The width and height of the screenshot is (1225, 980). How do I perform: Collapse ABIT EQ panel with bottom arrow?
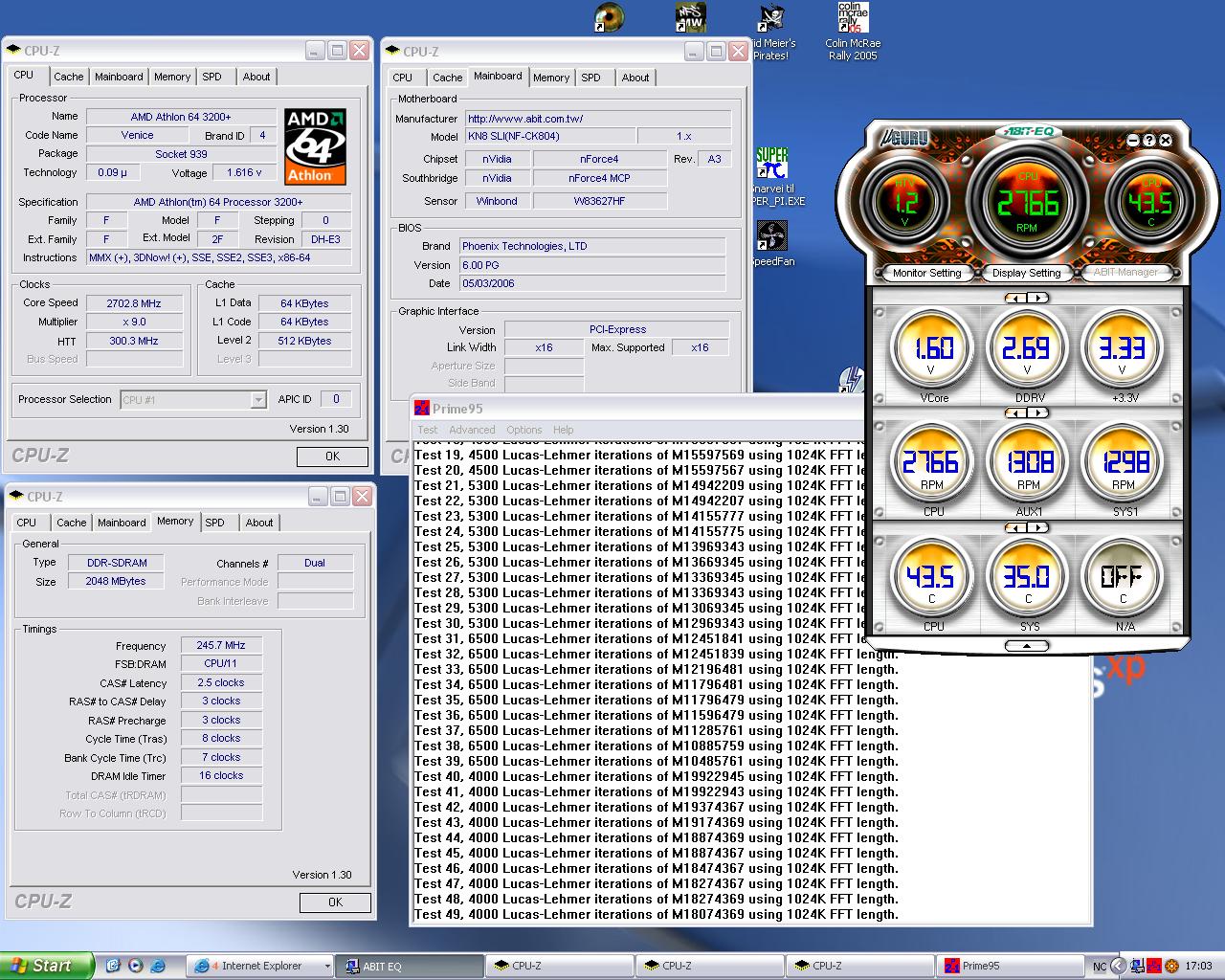1027,646
